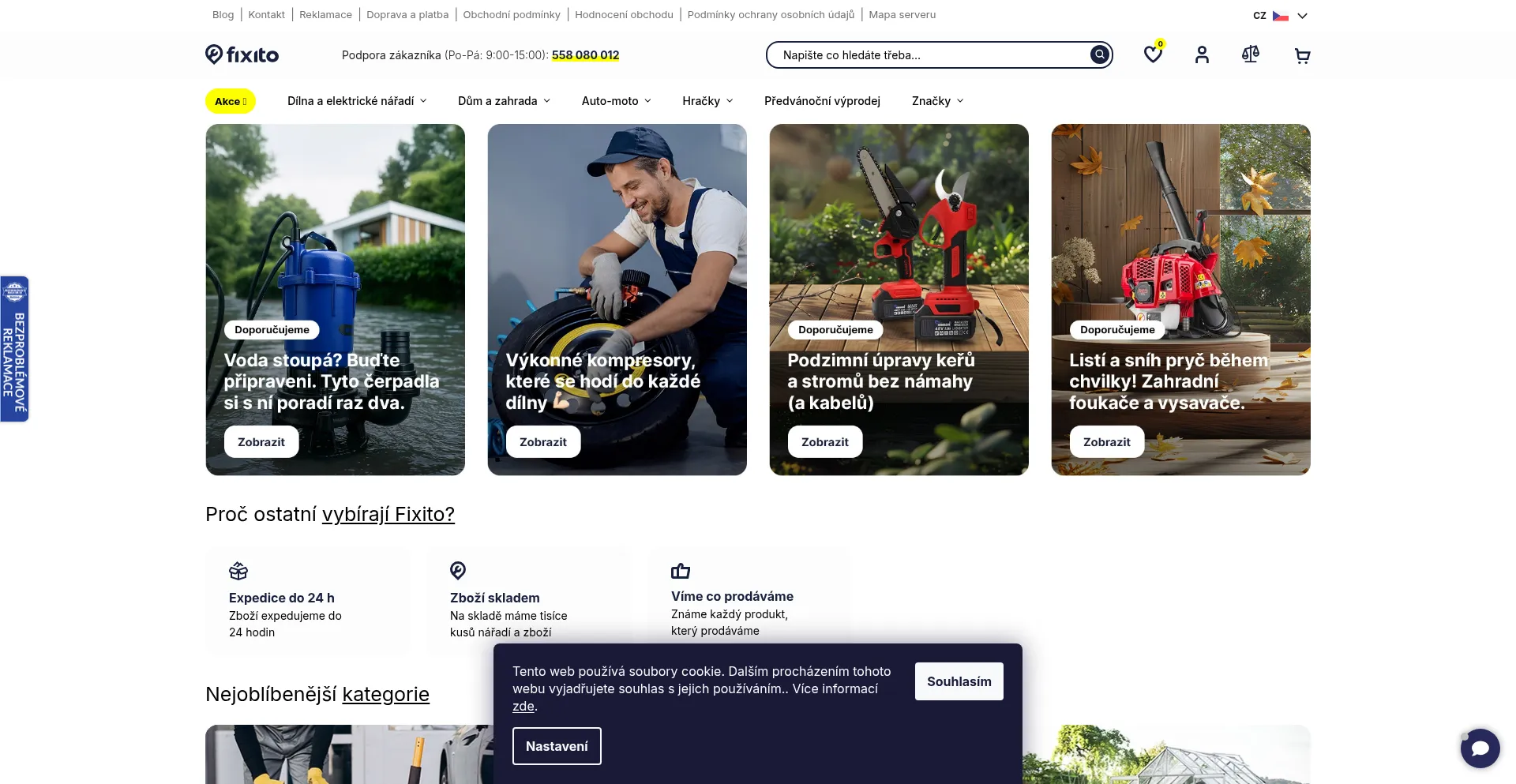This screenshot has width=1516, height=784.
Task: Open the Bezproblémové reklamace side badge
Action: (x=14, y=349)
